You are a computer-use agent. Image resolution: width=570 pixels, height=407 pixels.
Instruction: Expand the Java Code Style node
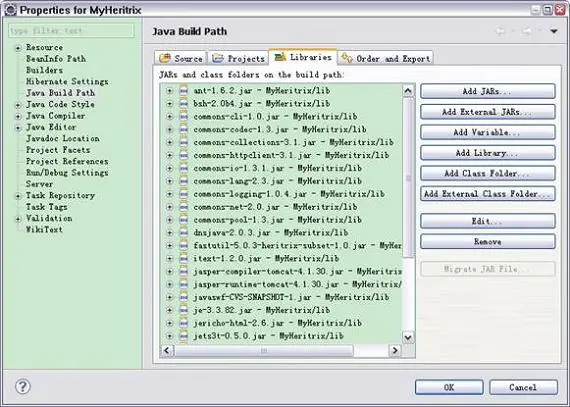pos(18,105)
